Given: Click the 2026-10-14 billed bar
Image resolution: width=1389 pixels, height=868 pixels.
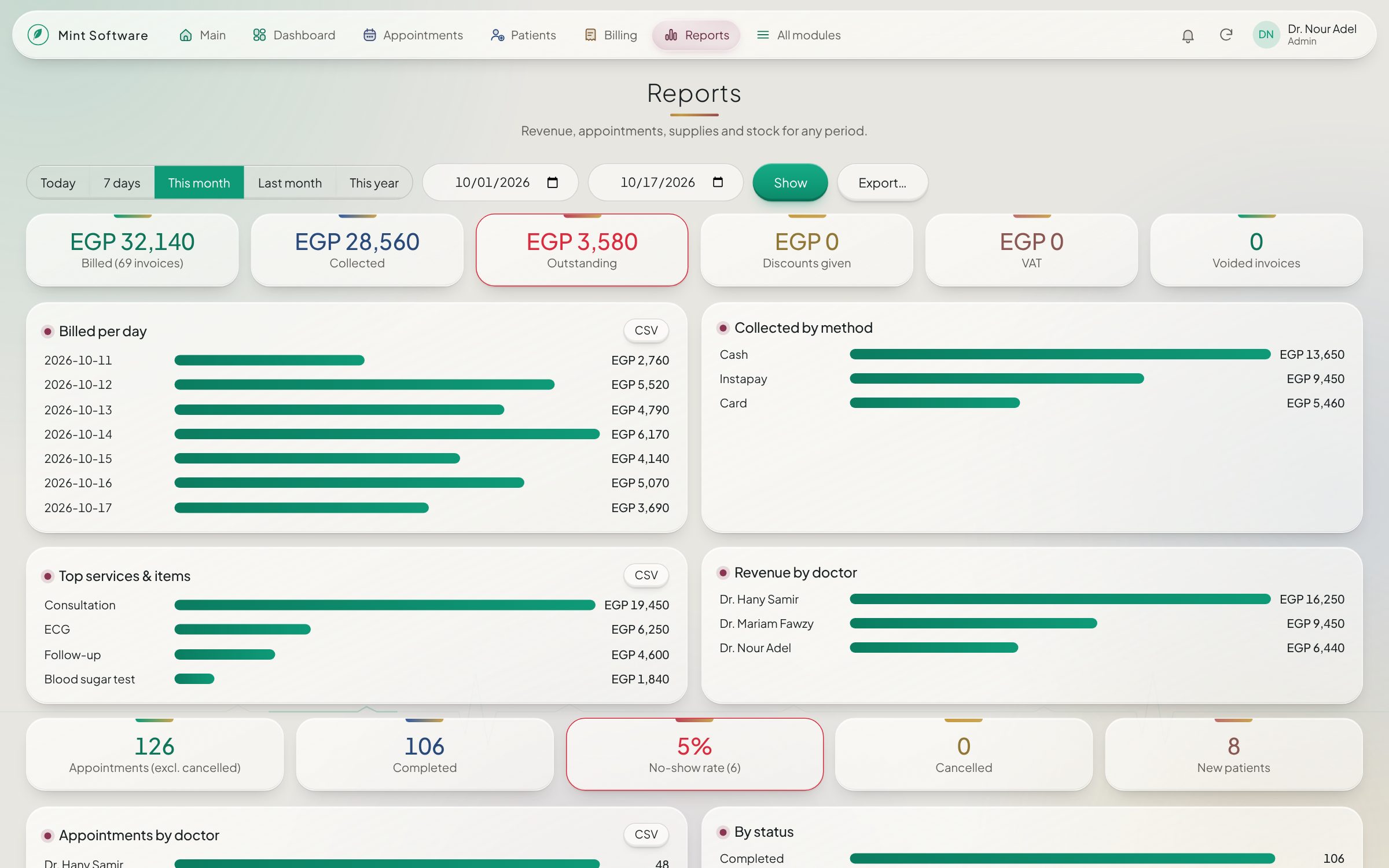Looking at the screenshot, I should [x=387, y=434].
